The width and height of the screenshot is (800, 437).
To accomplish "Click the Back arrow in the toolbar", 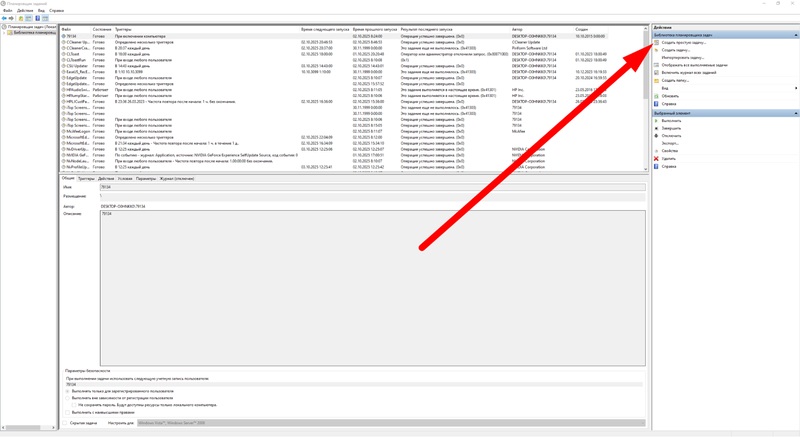I will coord(5,18).
